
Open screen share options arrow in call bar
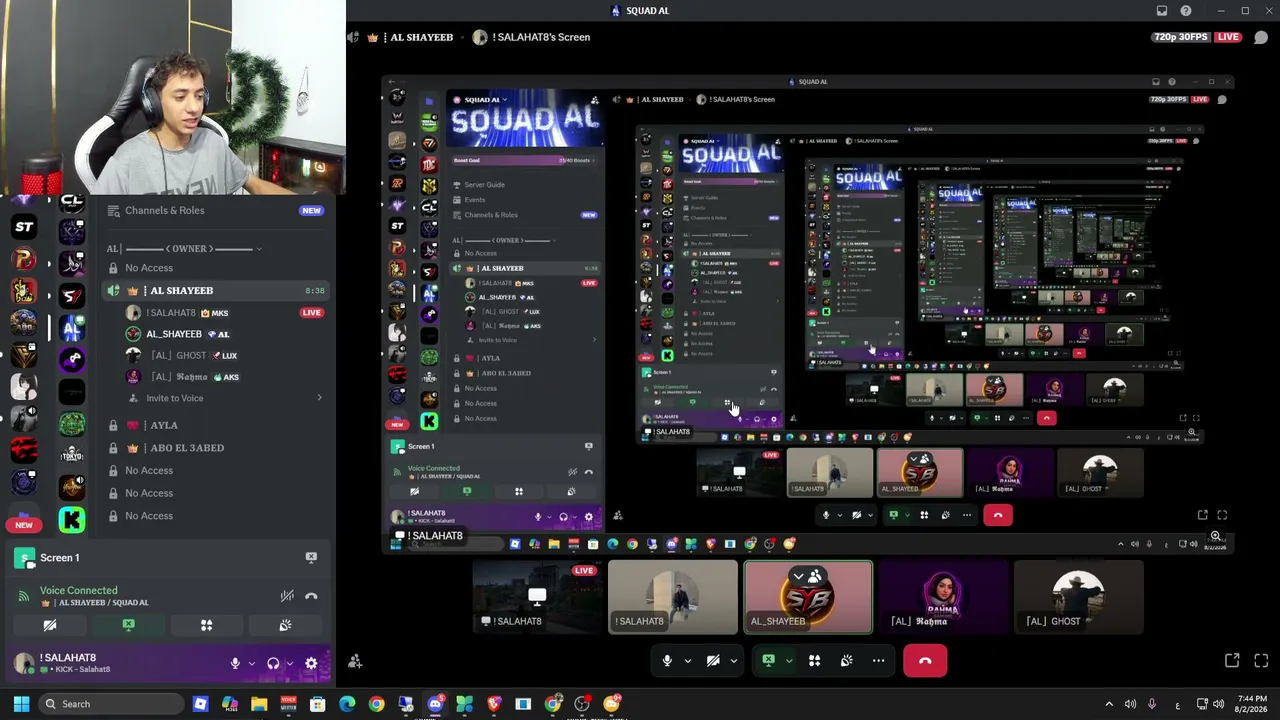[789, 661]
